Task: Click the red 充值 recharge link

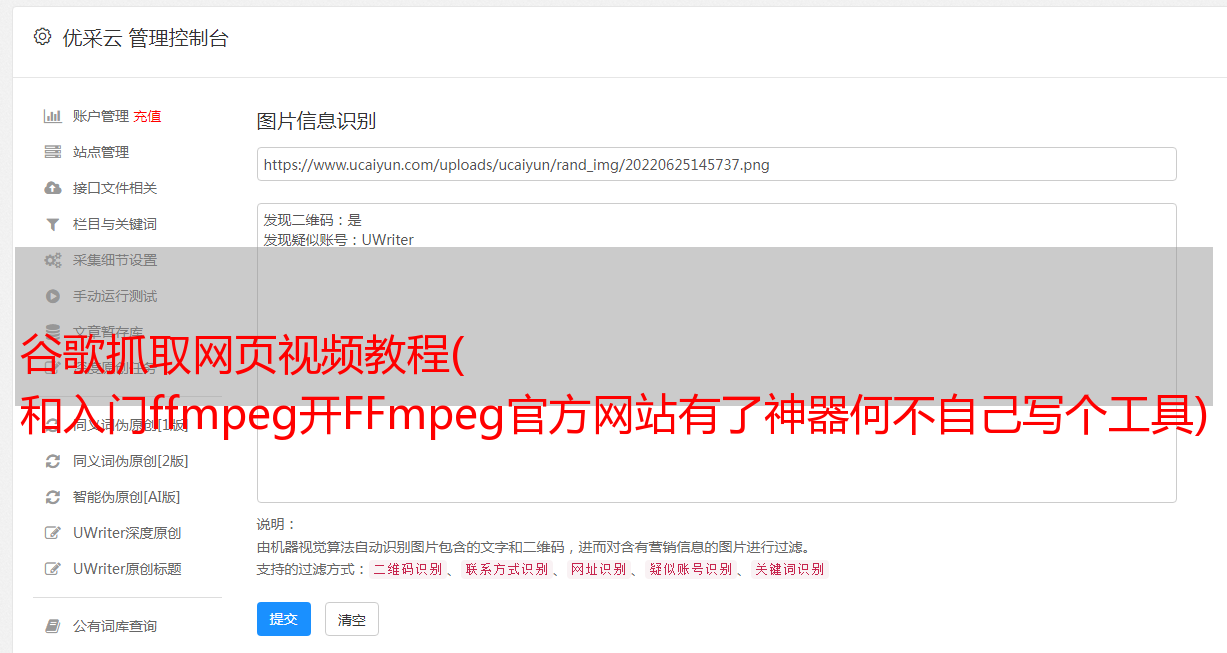Action: tap(147, 116)
